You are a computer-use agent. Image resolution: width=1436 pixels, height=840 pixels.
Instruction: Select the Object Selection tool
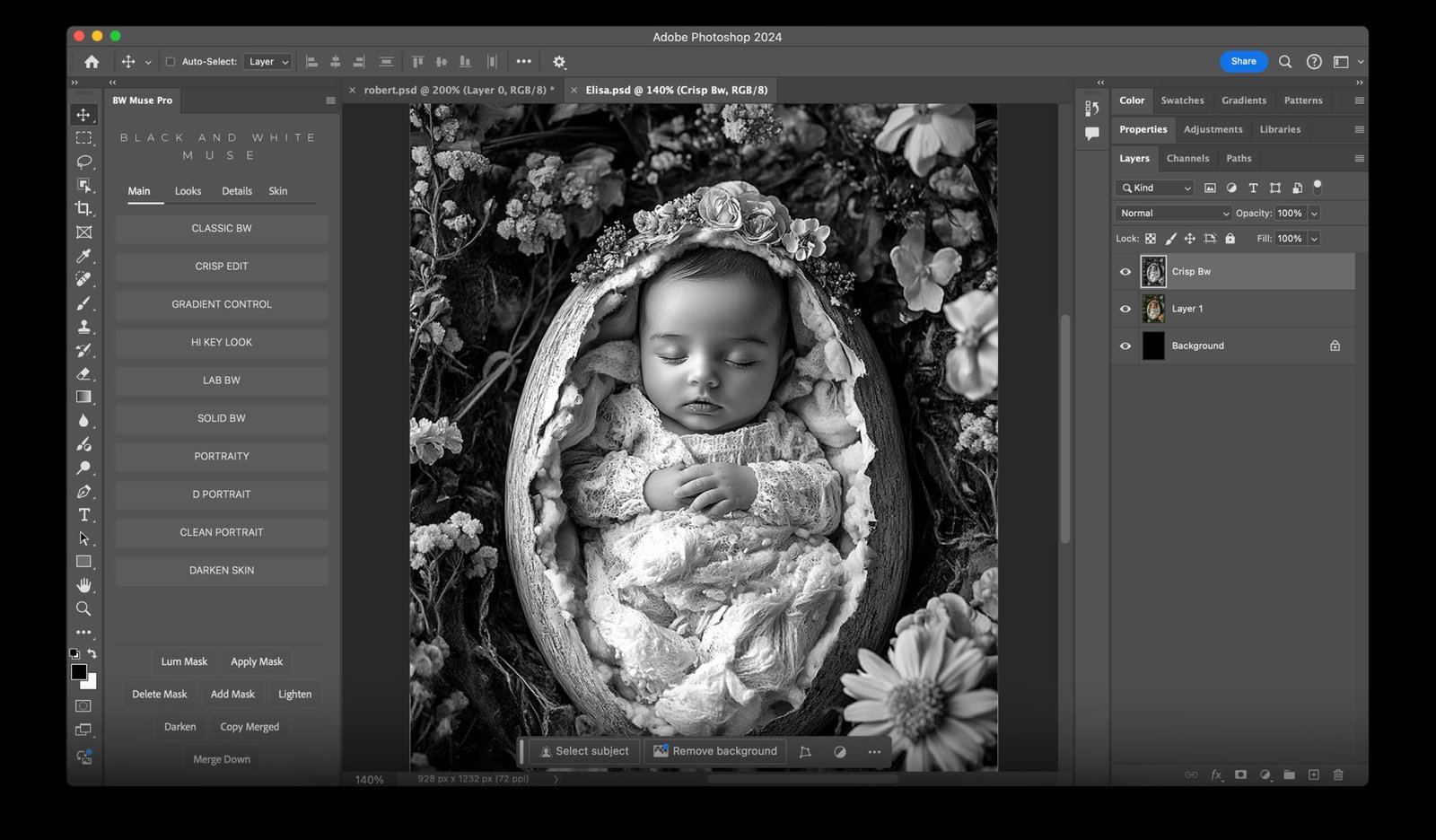coord(83,185)
